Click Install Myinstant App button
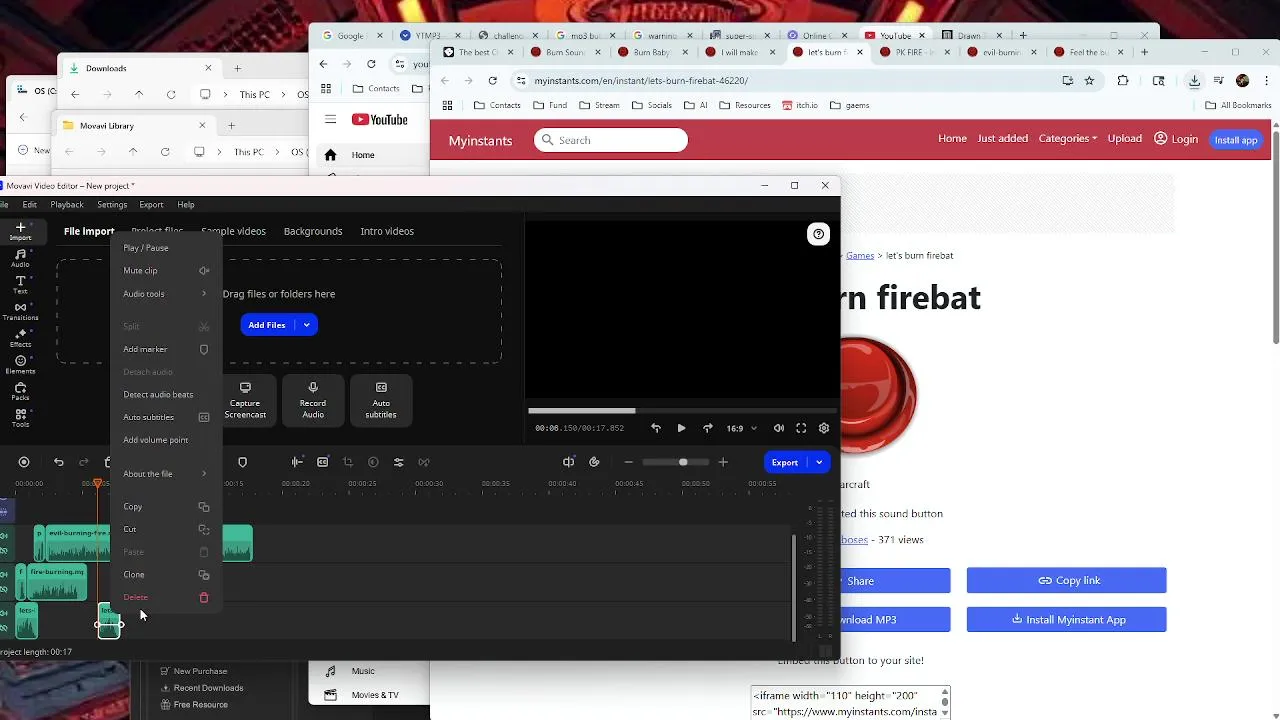Image resolution: width=1280 pixels, height=720 pixels. (x=1067, y=619)
